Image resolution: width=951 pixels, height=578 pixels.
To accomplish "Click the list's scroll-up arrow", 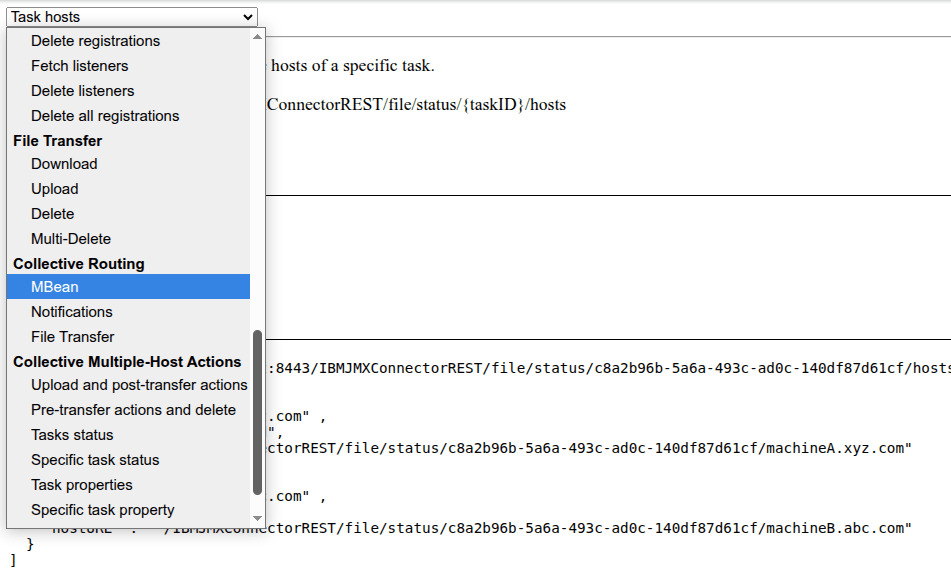I will pyautogui.click(x=257, y=37).
